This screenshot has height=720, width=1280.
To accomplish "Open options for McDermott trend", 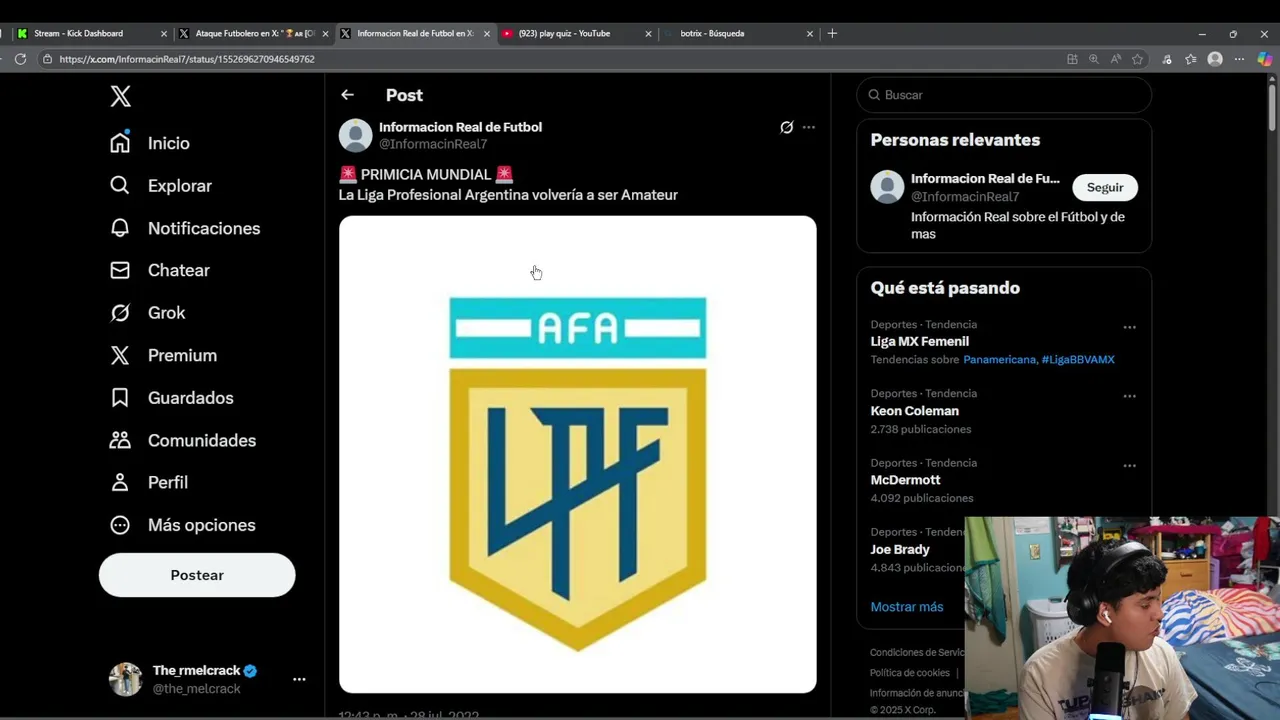I will (x=1129, y=465).
